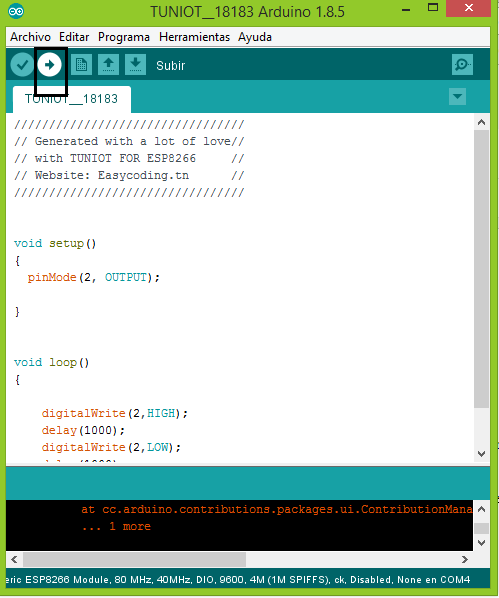Click the ESP8266 Module board status text
Screen dimensions: 499x598
tap(238, 580)
